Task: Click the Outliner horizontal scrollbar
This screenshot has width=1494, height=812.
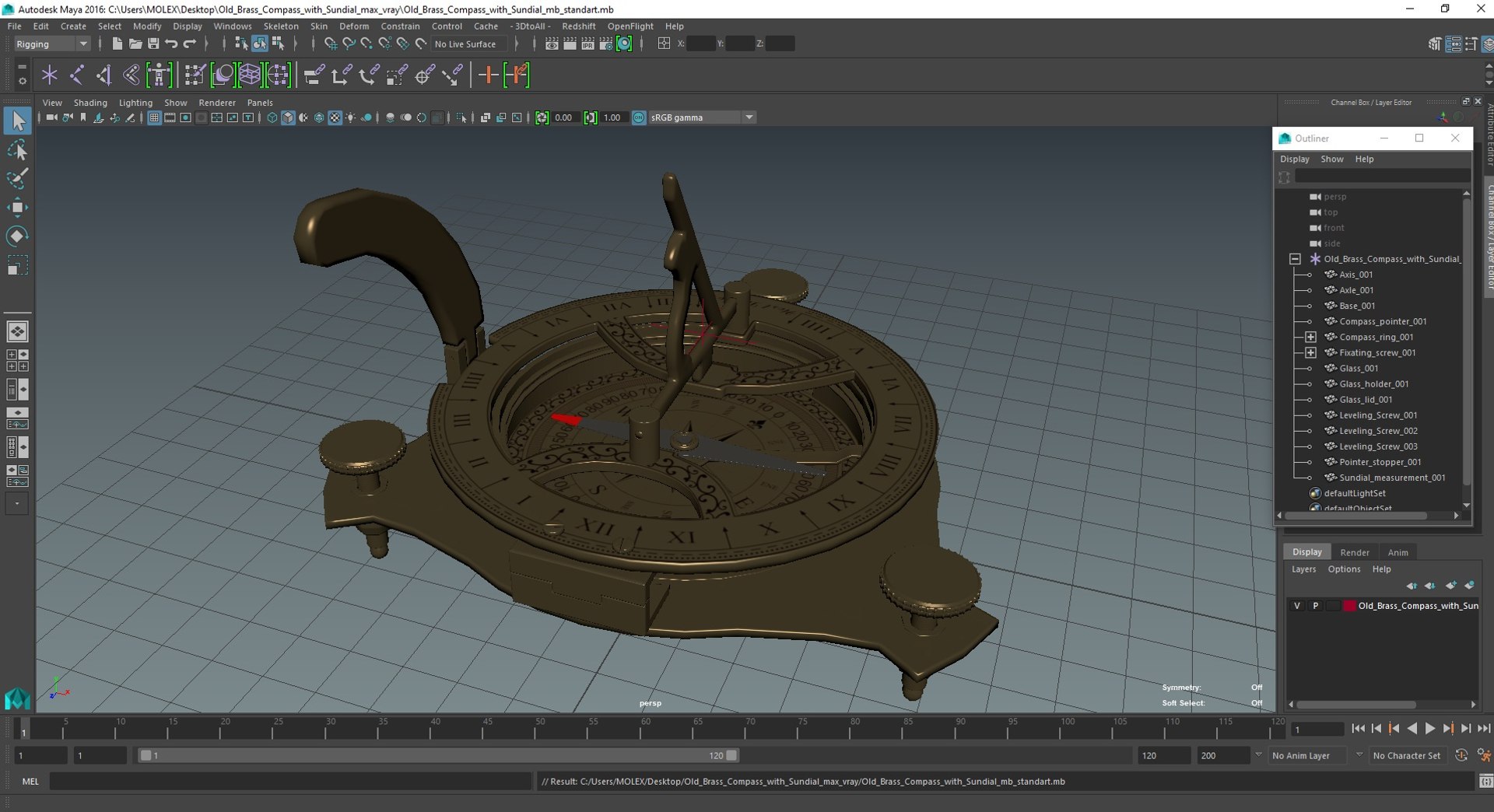Action: click(x=1356, y=516)
